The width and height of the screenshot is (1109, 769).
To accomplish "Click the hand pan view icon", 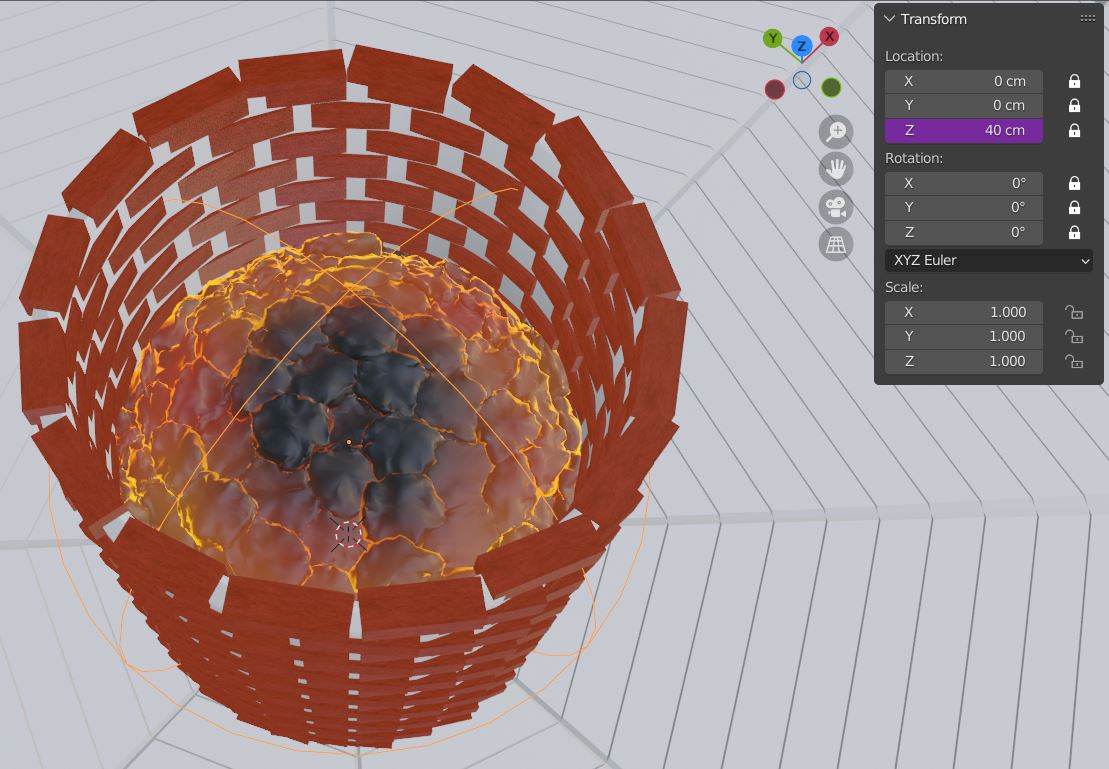I will (836, 169).
